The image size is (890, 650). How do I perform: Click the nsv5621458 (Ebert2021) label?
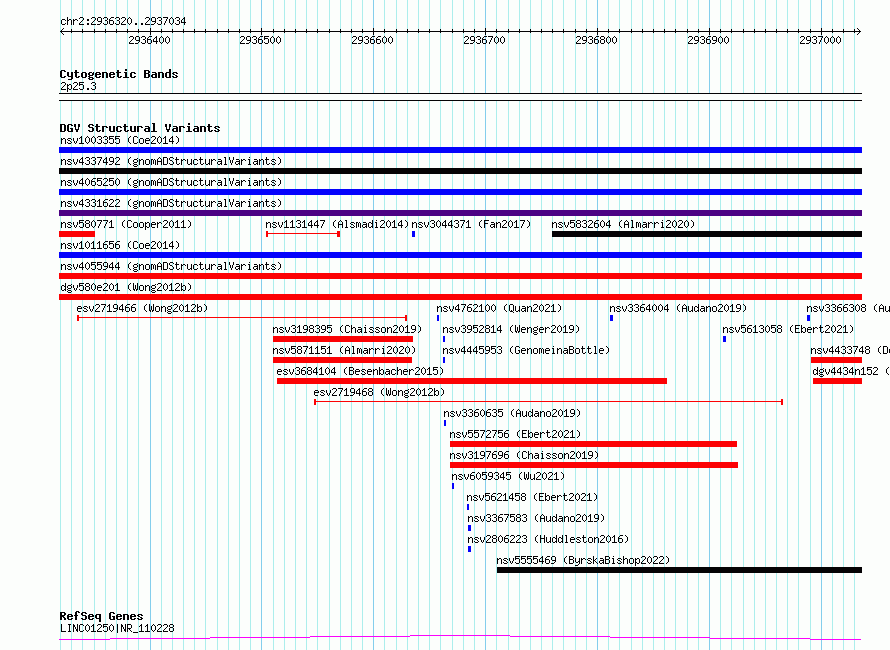[532, 497]
